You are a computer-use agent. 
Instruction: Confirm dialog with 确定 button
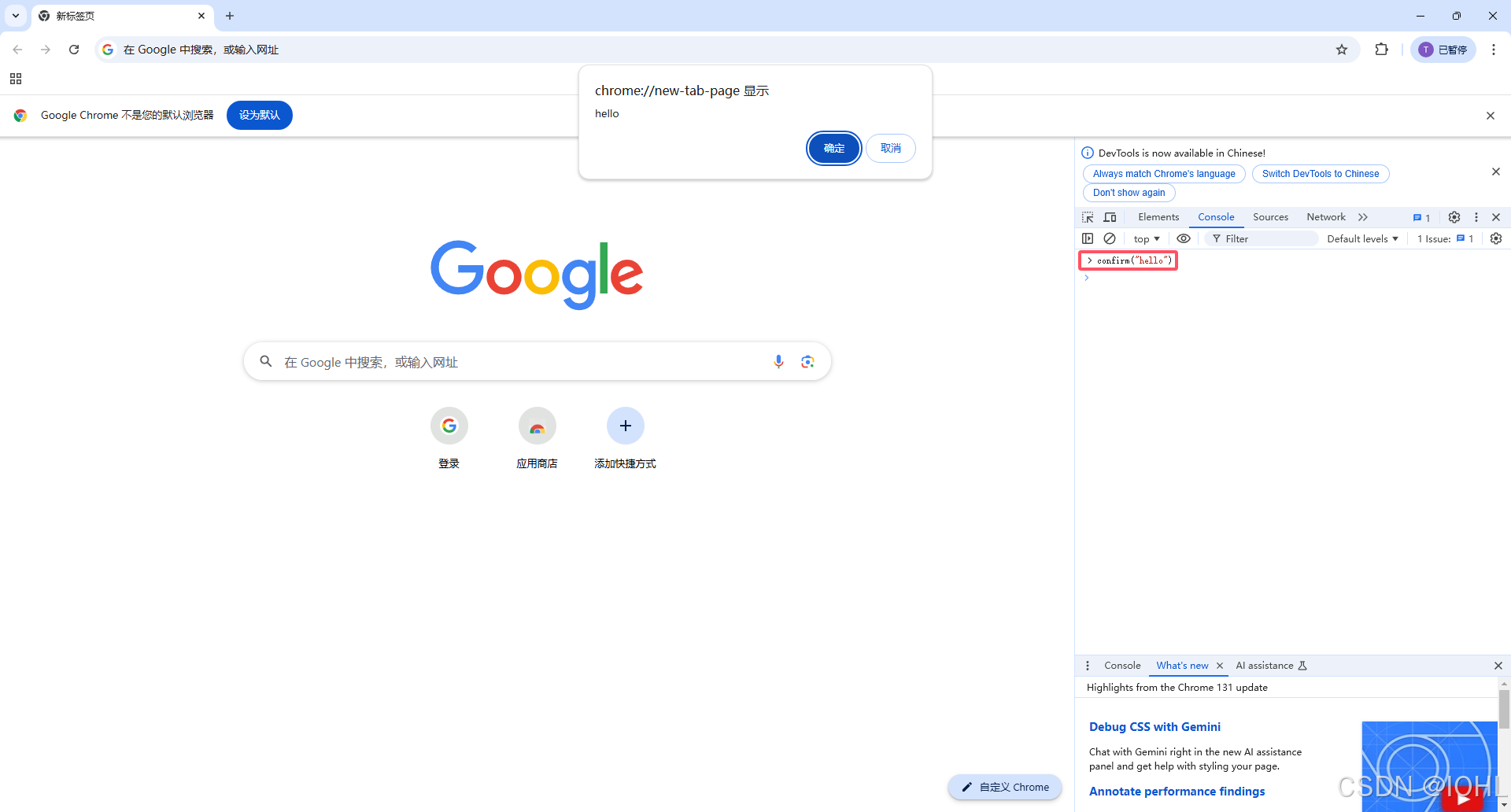[x=834, y=148]
